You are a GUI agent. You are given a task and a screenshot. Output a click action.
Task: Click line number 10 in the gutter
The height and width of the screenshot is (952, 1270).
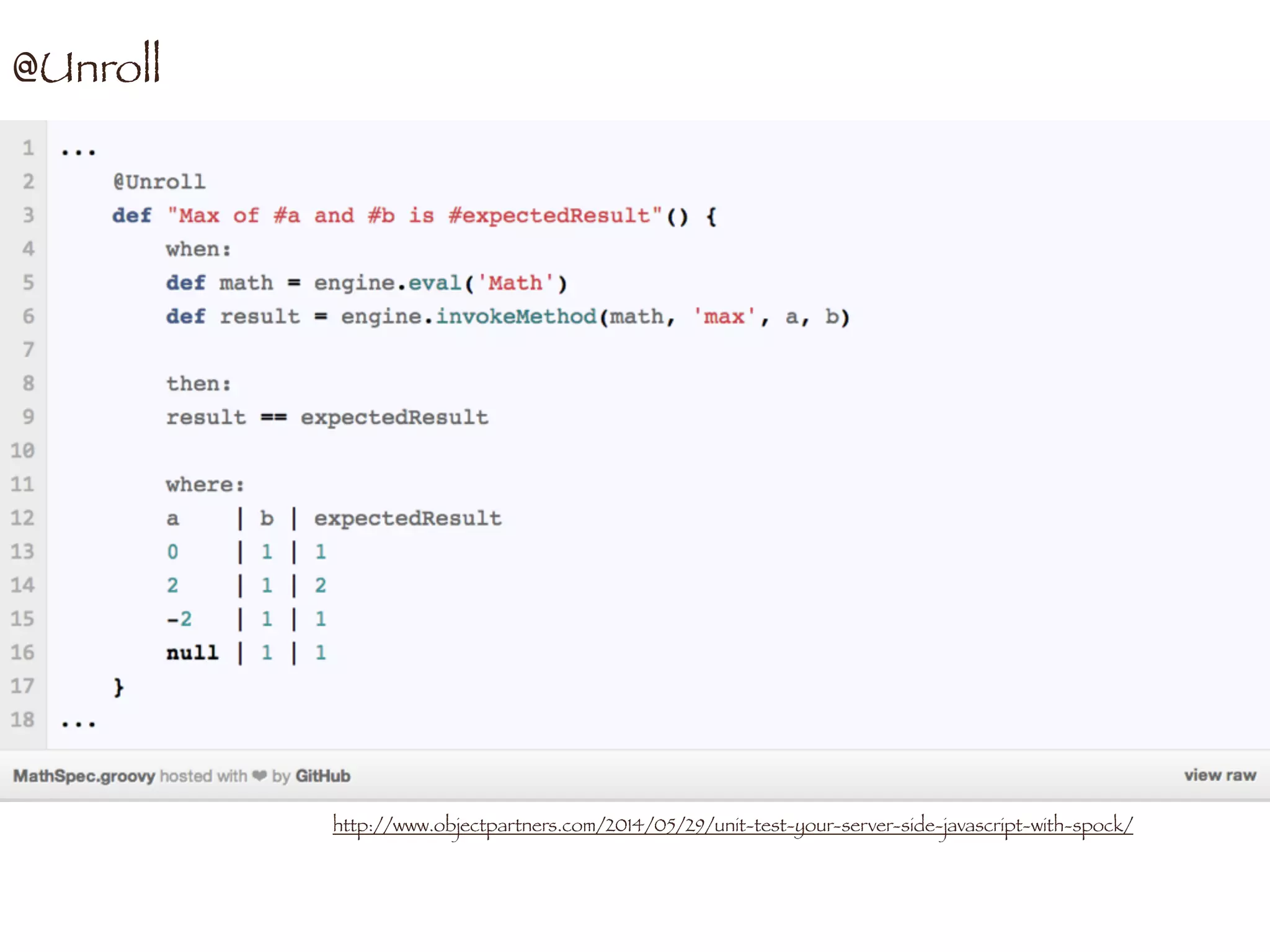click(22, 451)
